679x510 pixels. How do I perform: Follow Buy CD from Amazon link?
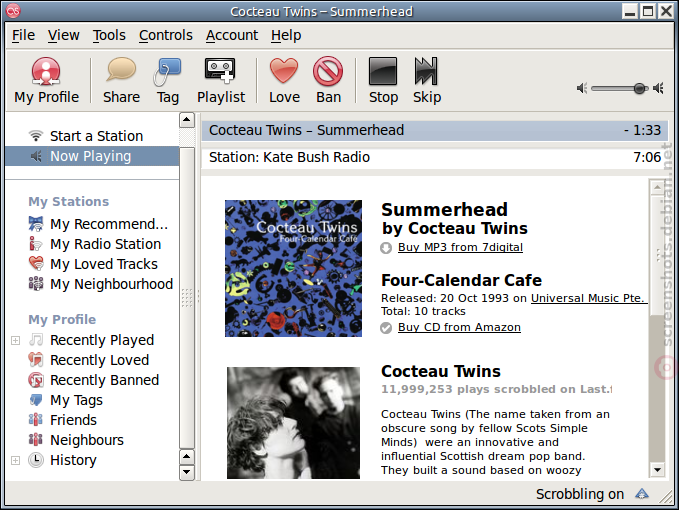click(x=459, y=327)
